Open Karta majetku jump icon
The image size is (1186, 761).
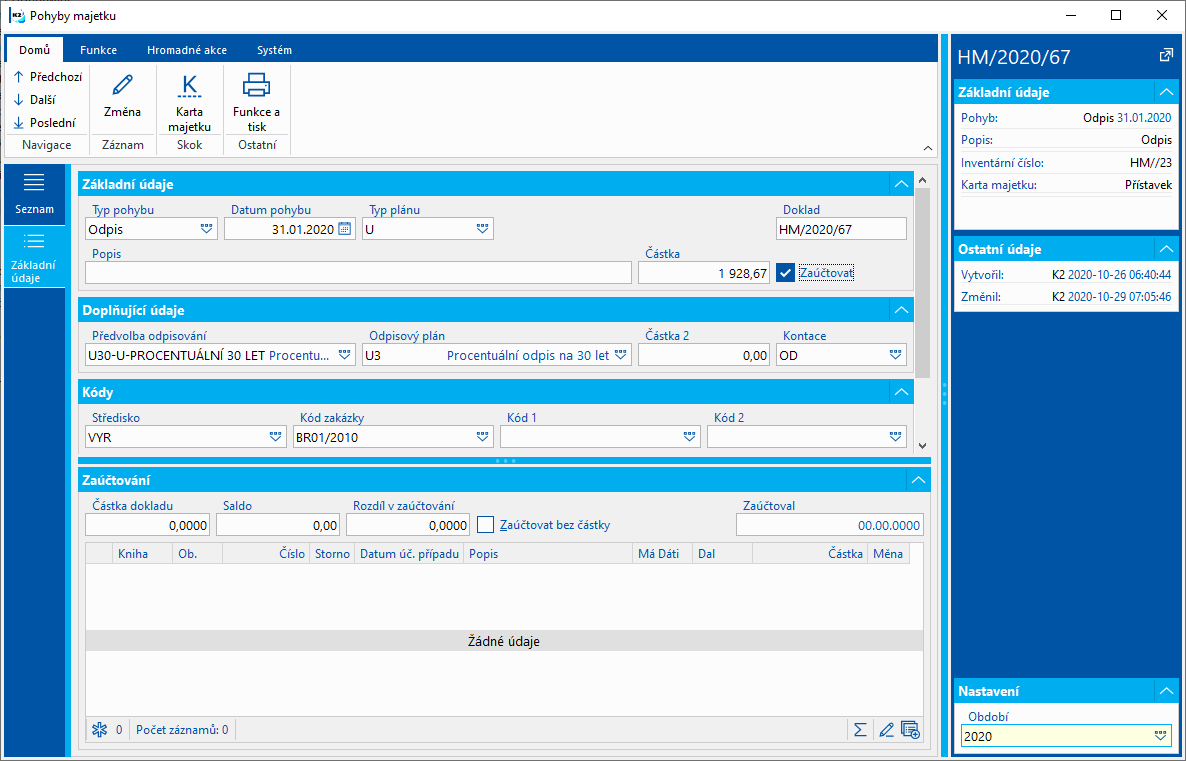tap(189, 85)
